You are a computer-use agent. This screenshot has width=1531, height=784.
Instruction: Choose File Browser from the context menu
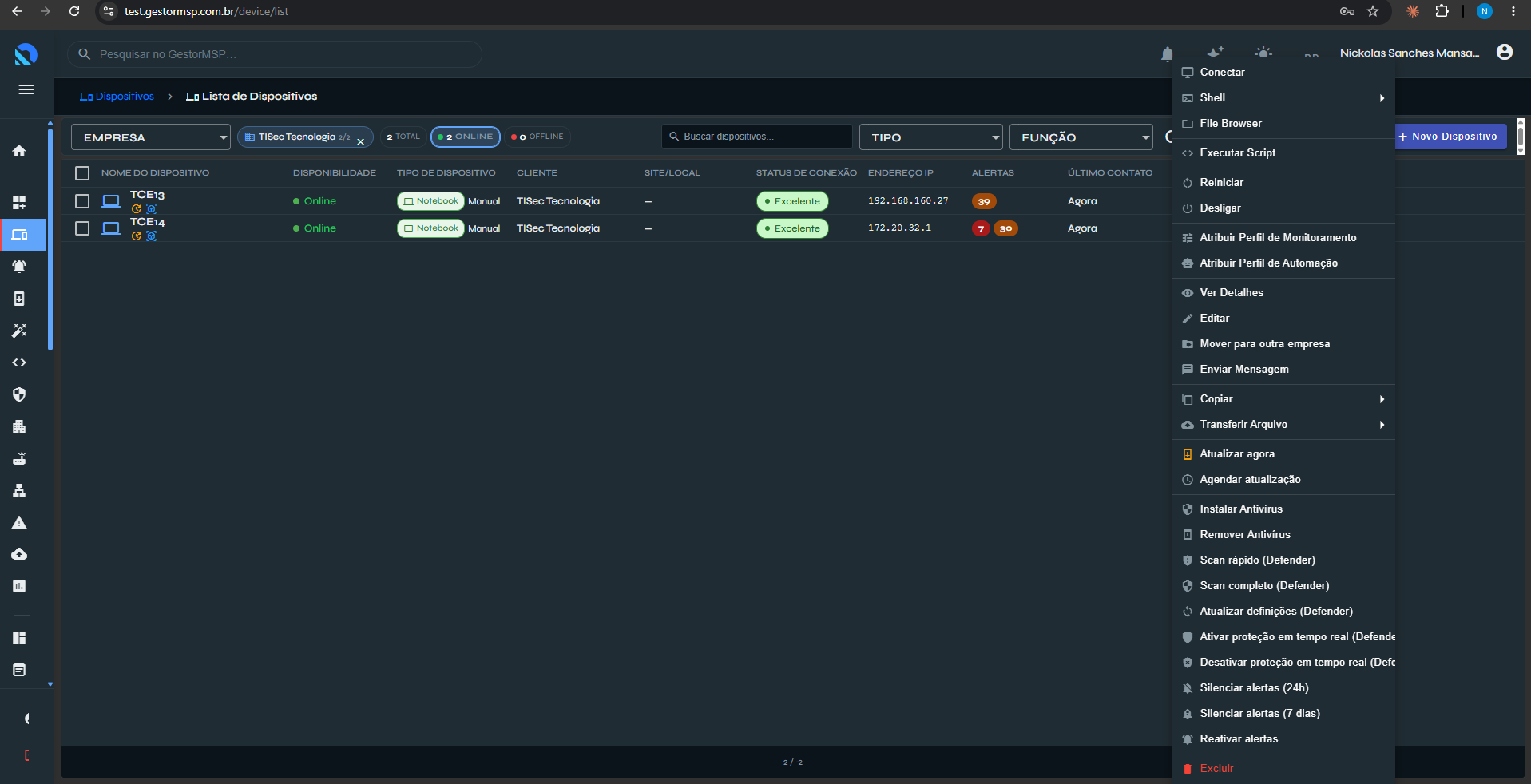pyautogui.click(x=1283, y=124)
